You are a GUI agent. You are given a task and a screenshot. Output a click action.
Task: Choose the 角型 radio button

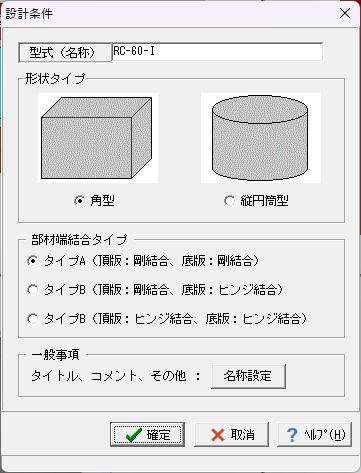tap(79, 201)
